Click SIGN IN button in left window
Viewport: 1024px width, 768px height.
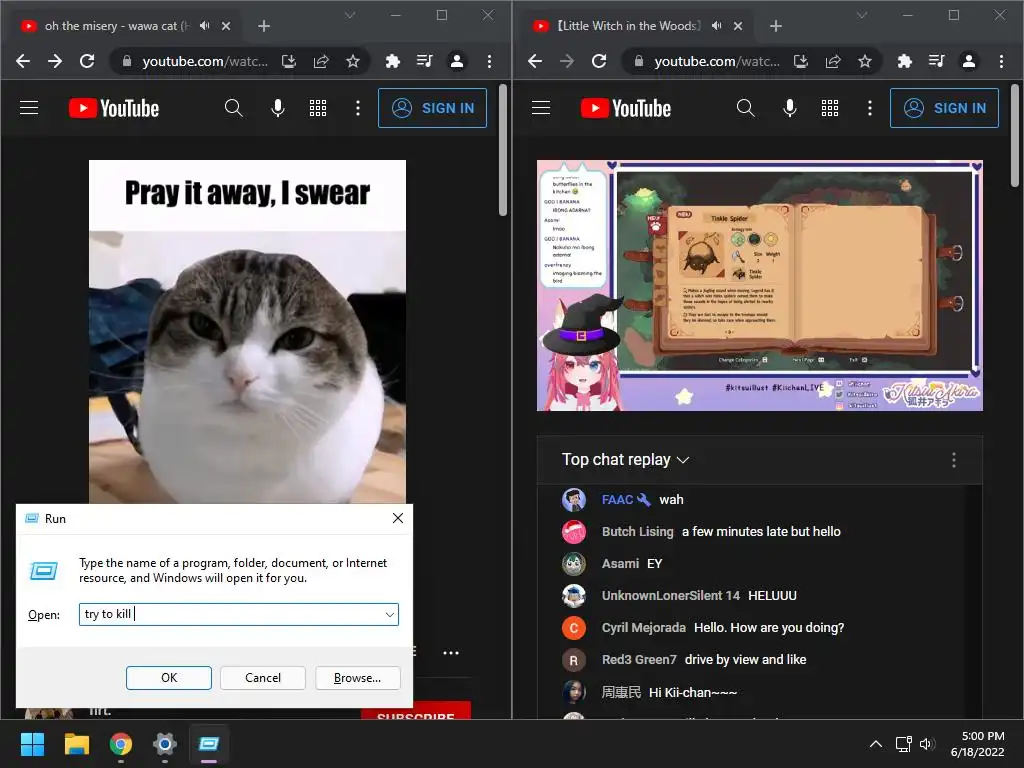click(x=432, y=108)
